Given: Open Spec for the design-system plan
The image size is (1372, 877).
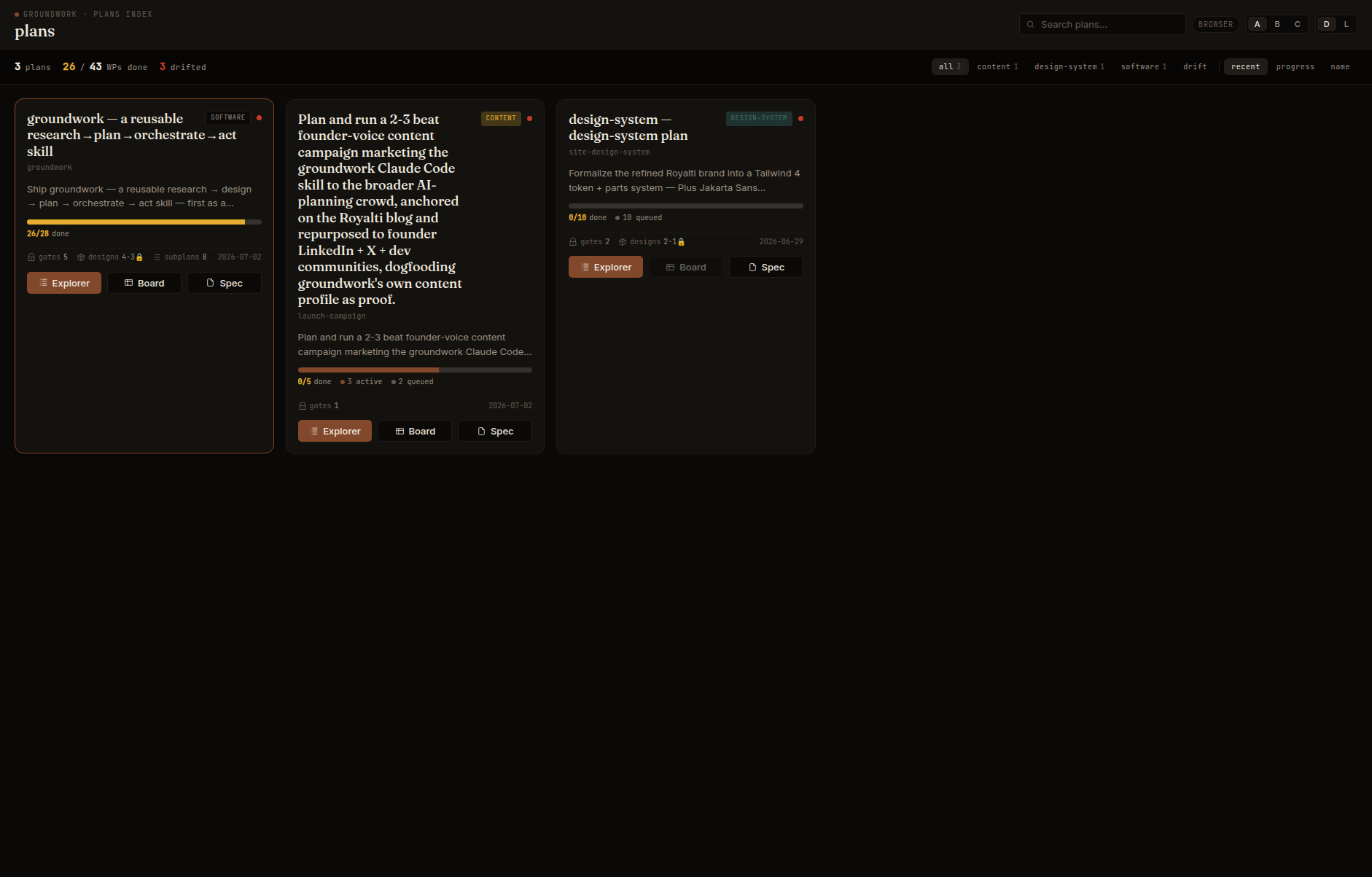Looking at the screenshot, I should coord(766,267).
